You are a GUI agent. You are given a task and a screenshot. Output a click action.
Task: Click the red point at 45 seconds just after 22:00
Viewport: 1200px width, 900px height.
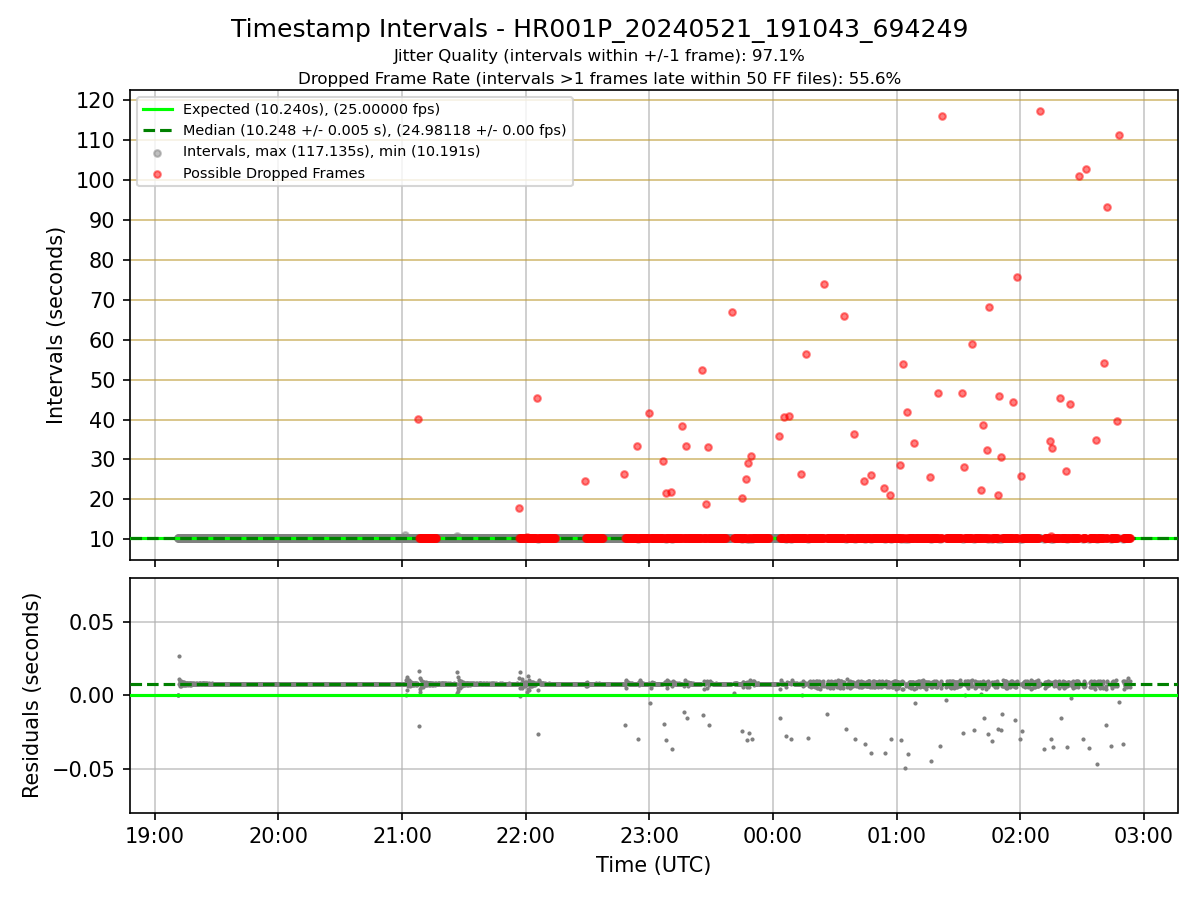(537, 398)
